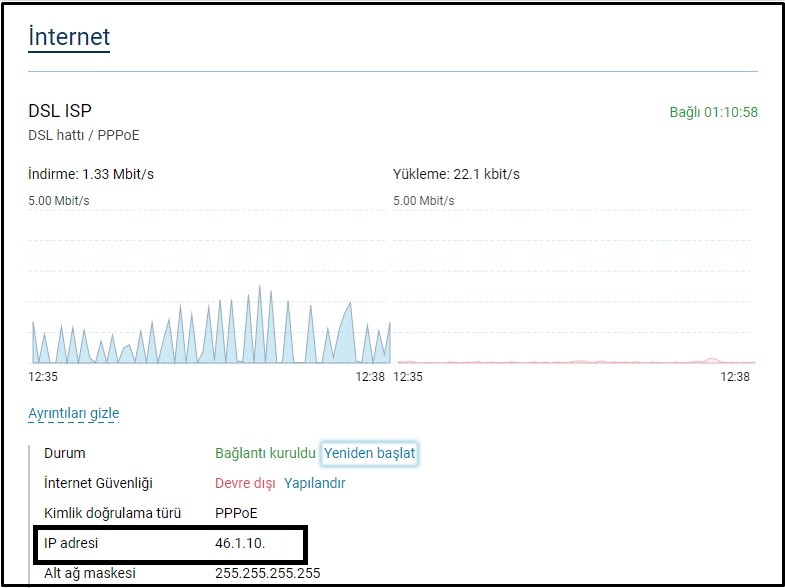Screen dimensions: 785x588
Task: Click the İndirme download speed label
Action: coord(91,175)
